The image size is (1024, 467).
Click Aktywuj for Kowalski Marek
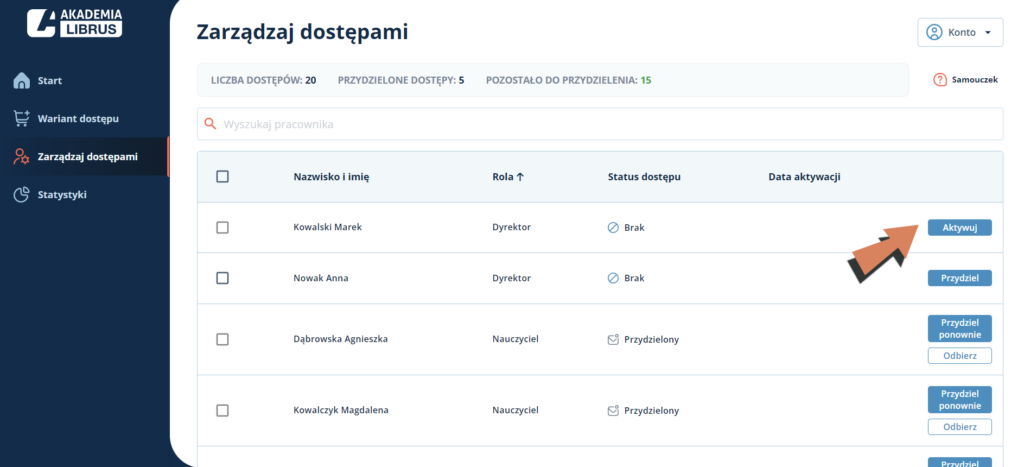(959, 227)
